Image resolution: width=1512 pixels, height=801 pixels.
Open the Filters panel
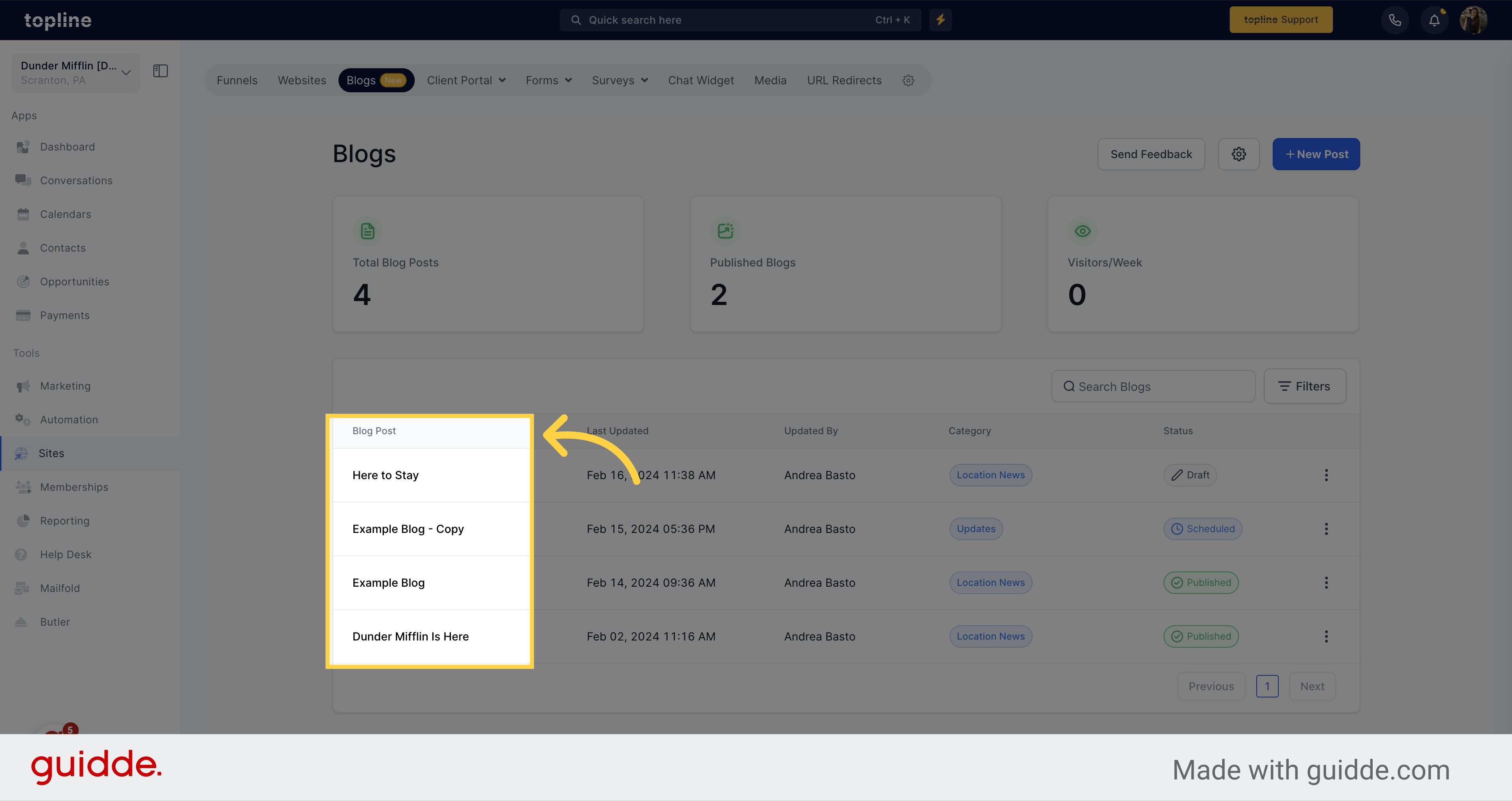1305,386
